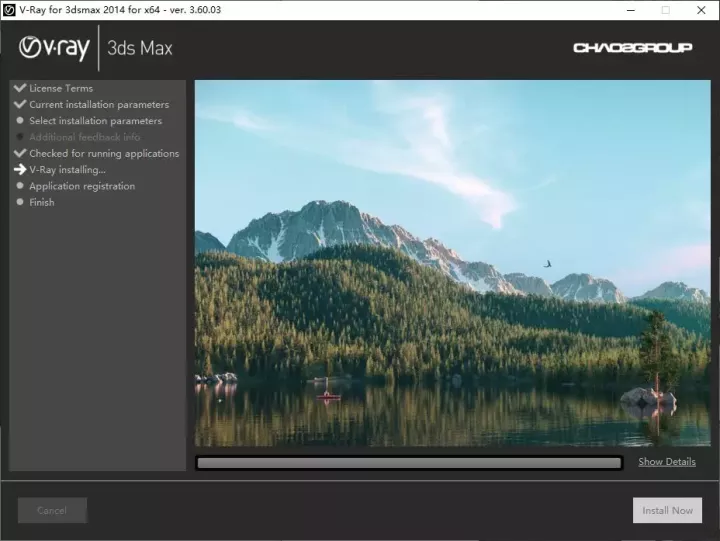Click the checkmark beside License Terms
Screen dimensions: 720x541
[x=19, y=88]
